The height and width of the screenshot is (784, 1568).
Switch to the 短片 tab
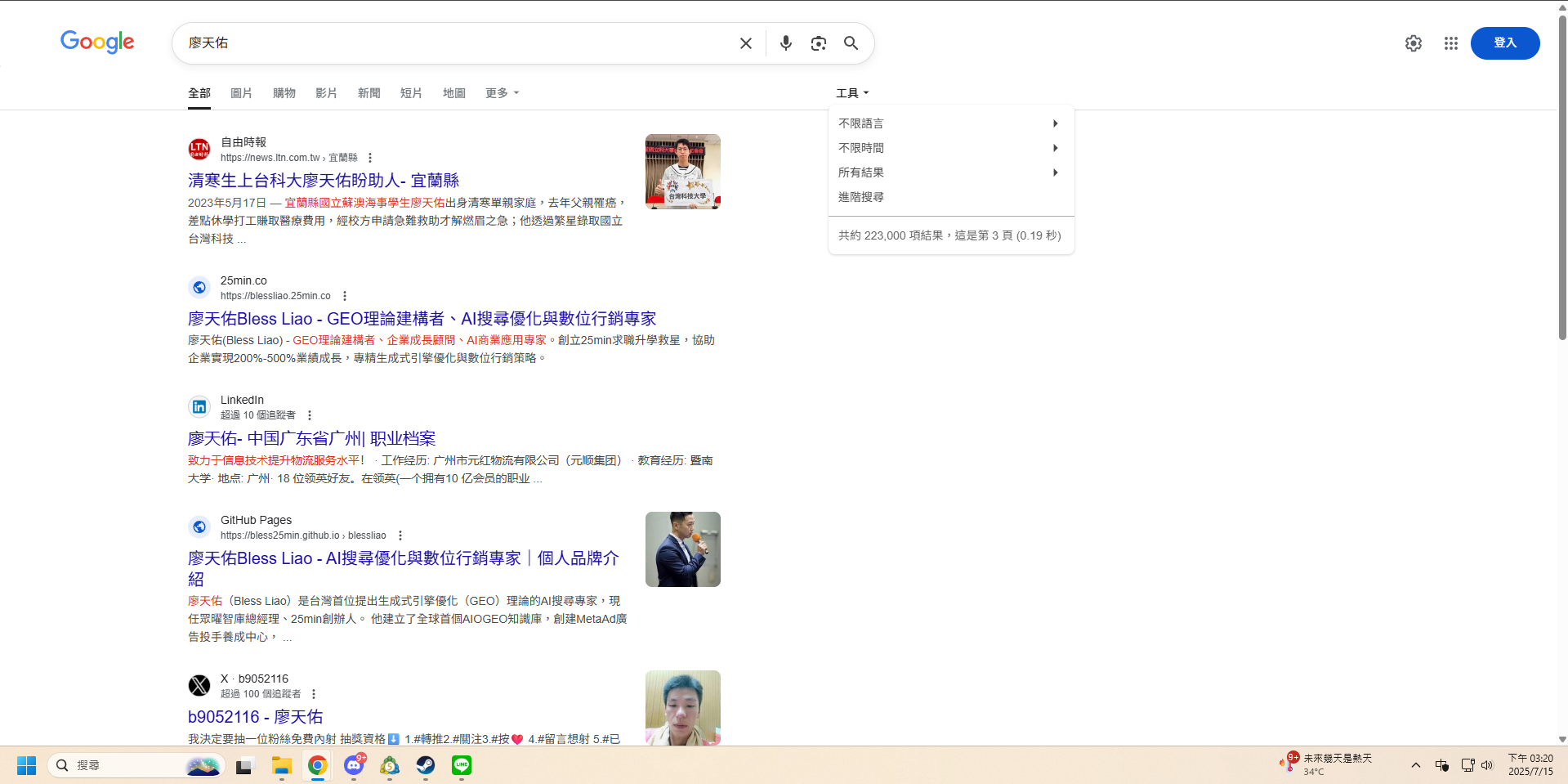pos(411,93)
